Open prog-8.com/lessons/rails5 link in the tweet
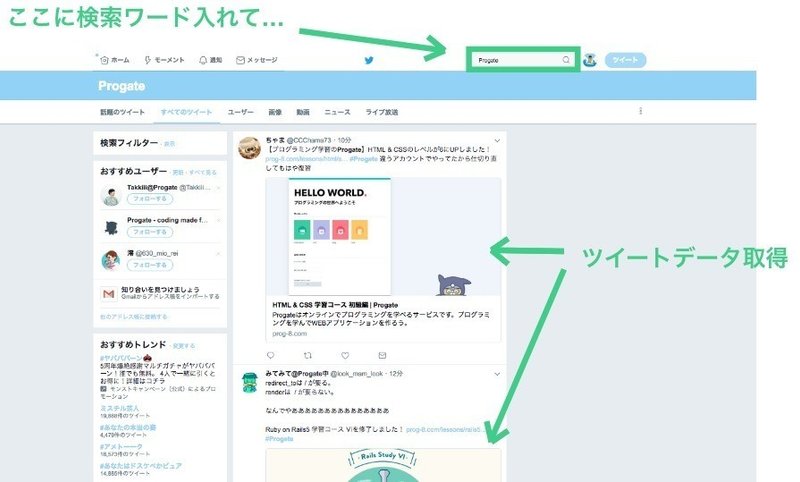This screenshot has height=482, width=800. coord(445,429)
